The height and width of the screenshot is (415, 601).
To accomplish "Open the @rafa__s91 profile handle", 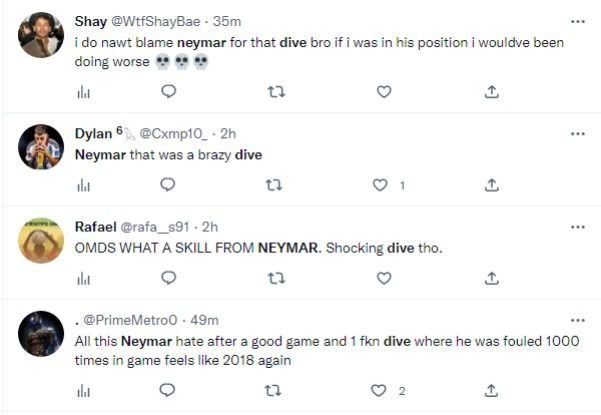I will pos(157,226).
